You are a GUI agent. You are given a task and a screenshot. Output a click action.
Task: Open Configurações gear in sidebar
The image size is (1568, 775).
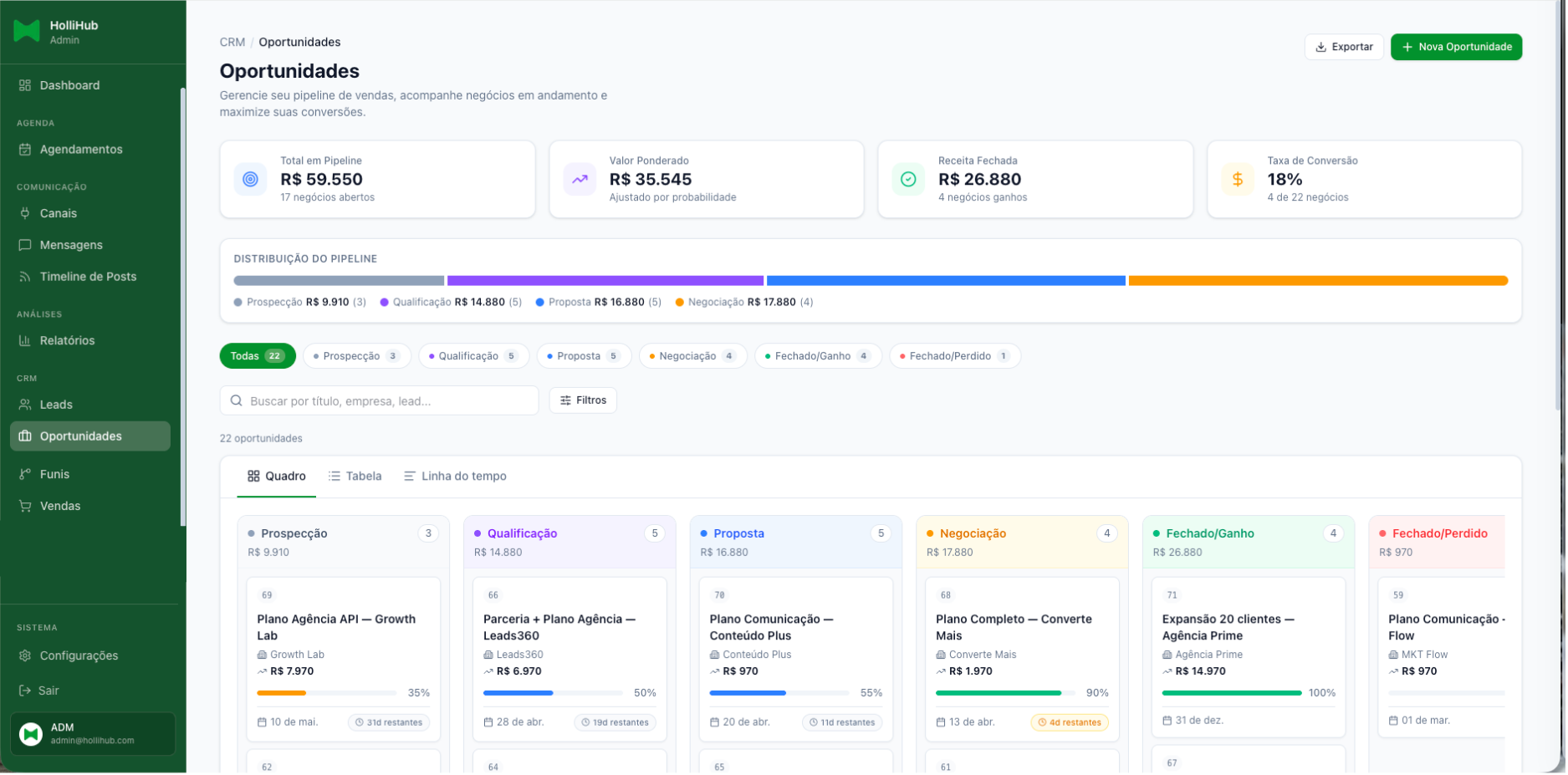pyautogui.click(x=79, y=655)
